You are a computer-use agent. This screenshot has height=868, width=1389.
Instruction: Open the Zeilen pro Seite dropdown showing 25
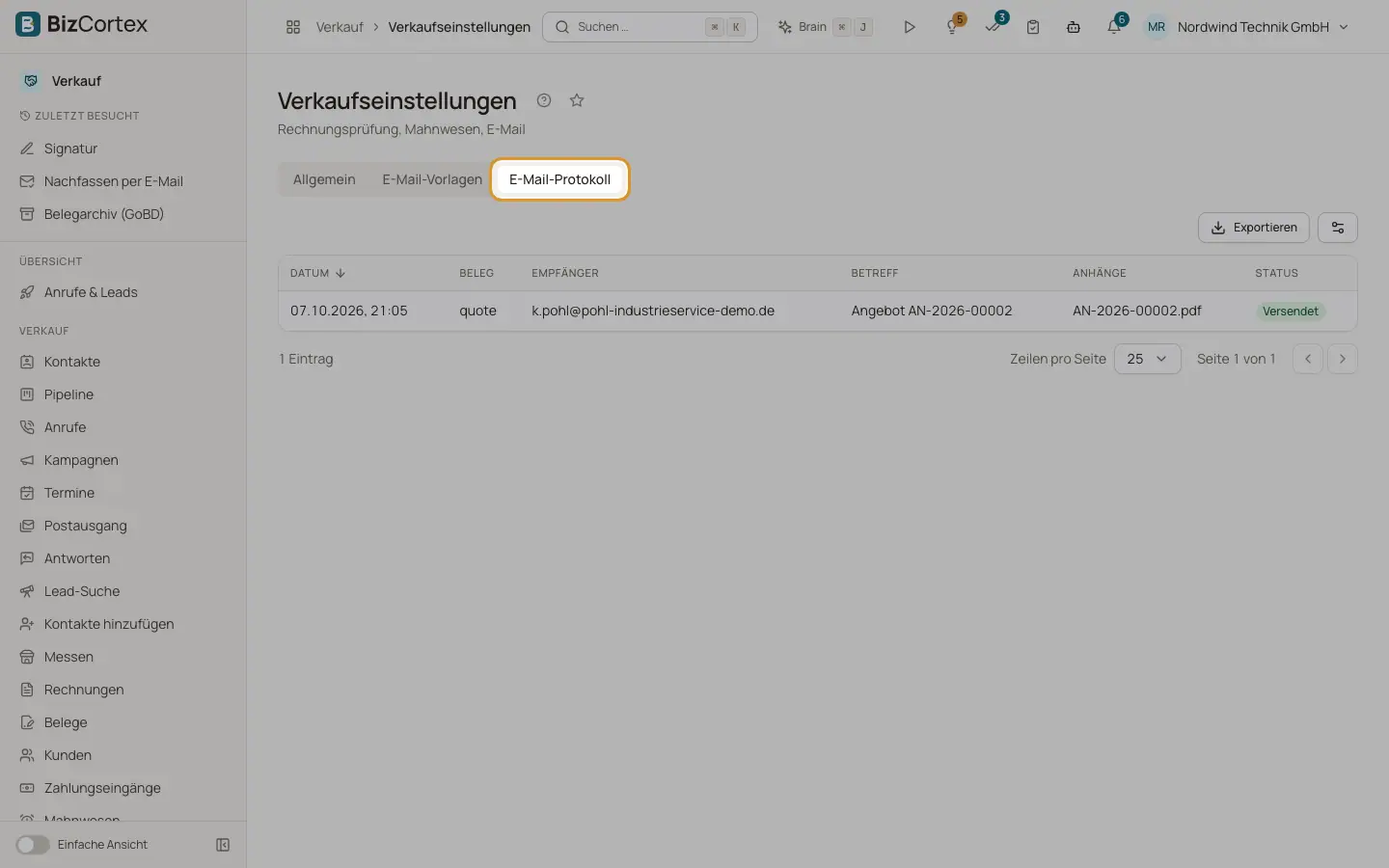1148,359
